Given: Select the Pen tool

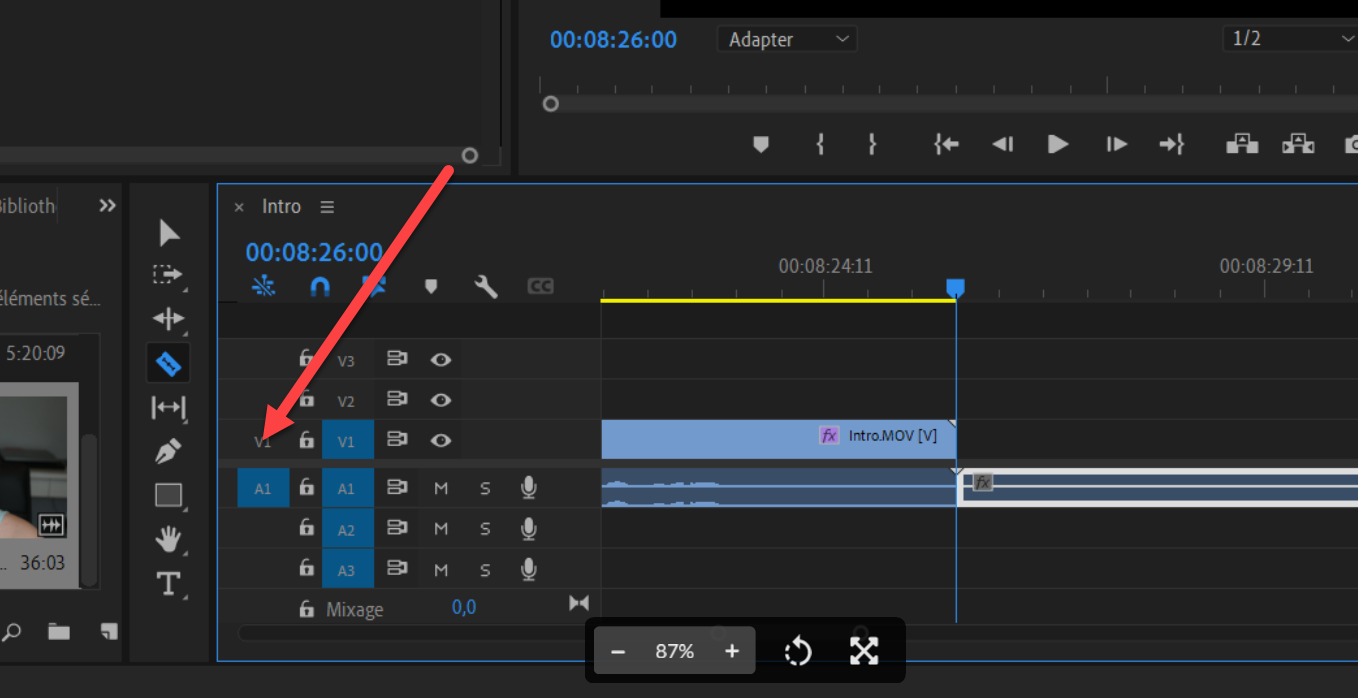Looking at the screenshot, I should [168, 451].
